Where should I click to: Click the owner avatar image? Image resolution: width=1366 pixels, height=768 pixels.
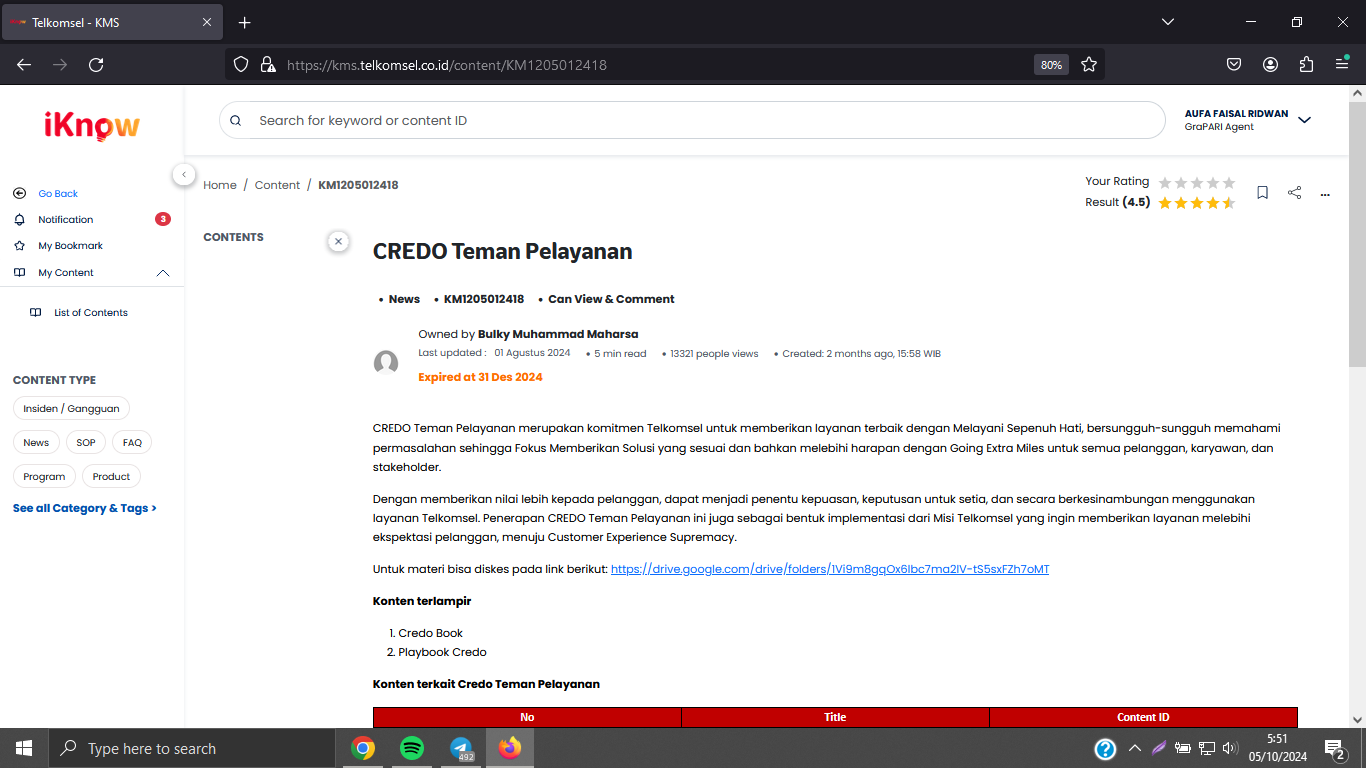point(386,363)
